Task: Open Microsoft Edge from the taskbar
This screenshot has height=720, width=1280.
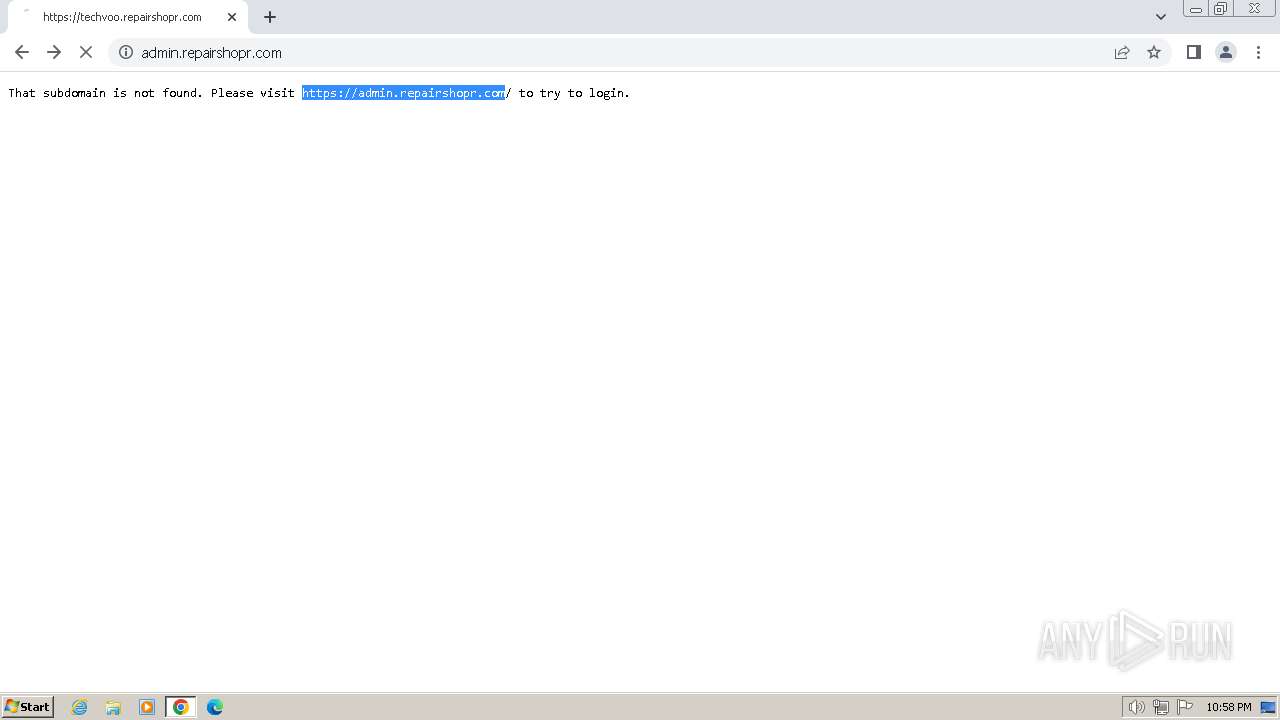Action: pyautogui.click(x=215, y=707)
